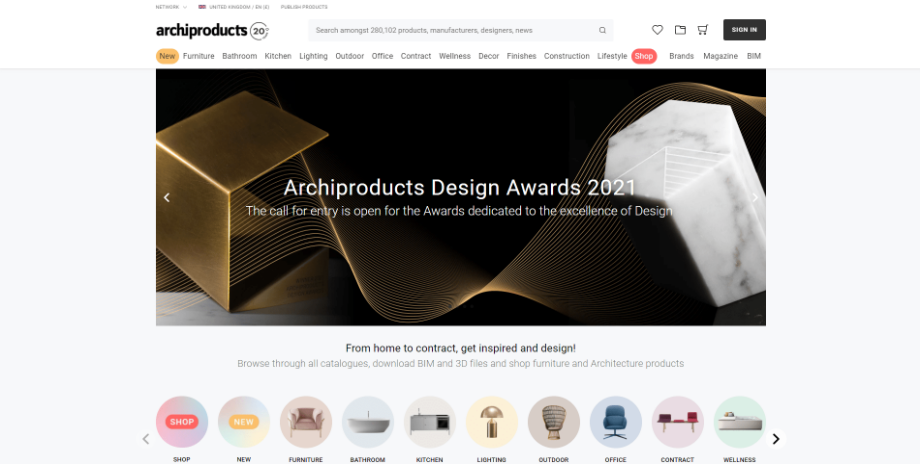Go to previous hero banner slide
920x464 pixels.
(x=167, y=198)
